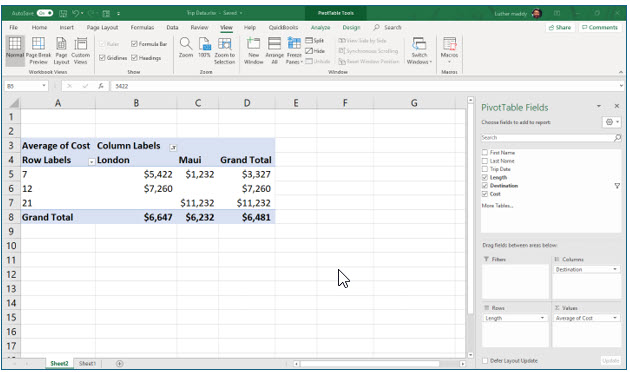Screen dimensions: 630x372
Task: Open the Analyze tab
Action: coord(320,27)
